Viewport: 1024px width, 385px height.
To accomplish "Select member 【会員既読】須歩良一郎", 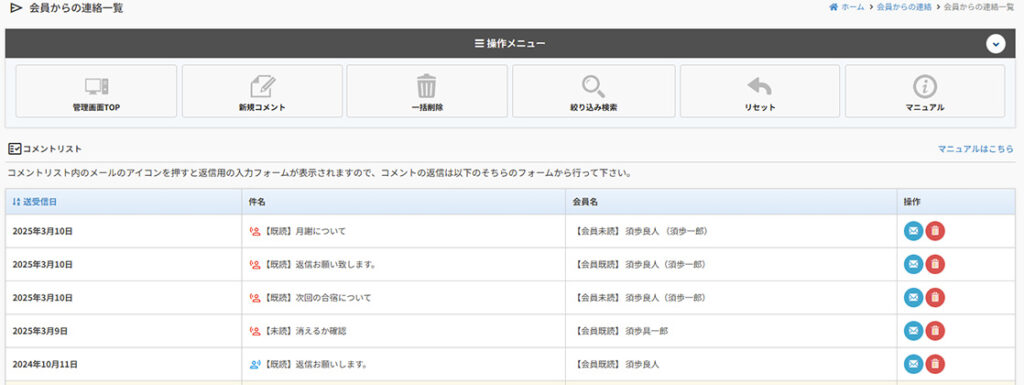I will 622,331.
